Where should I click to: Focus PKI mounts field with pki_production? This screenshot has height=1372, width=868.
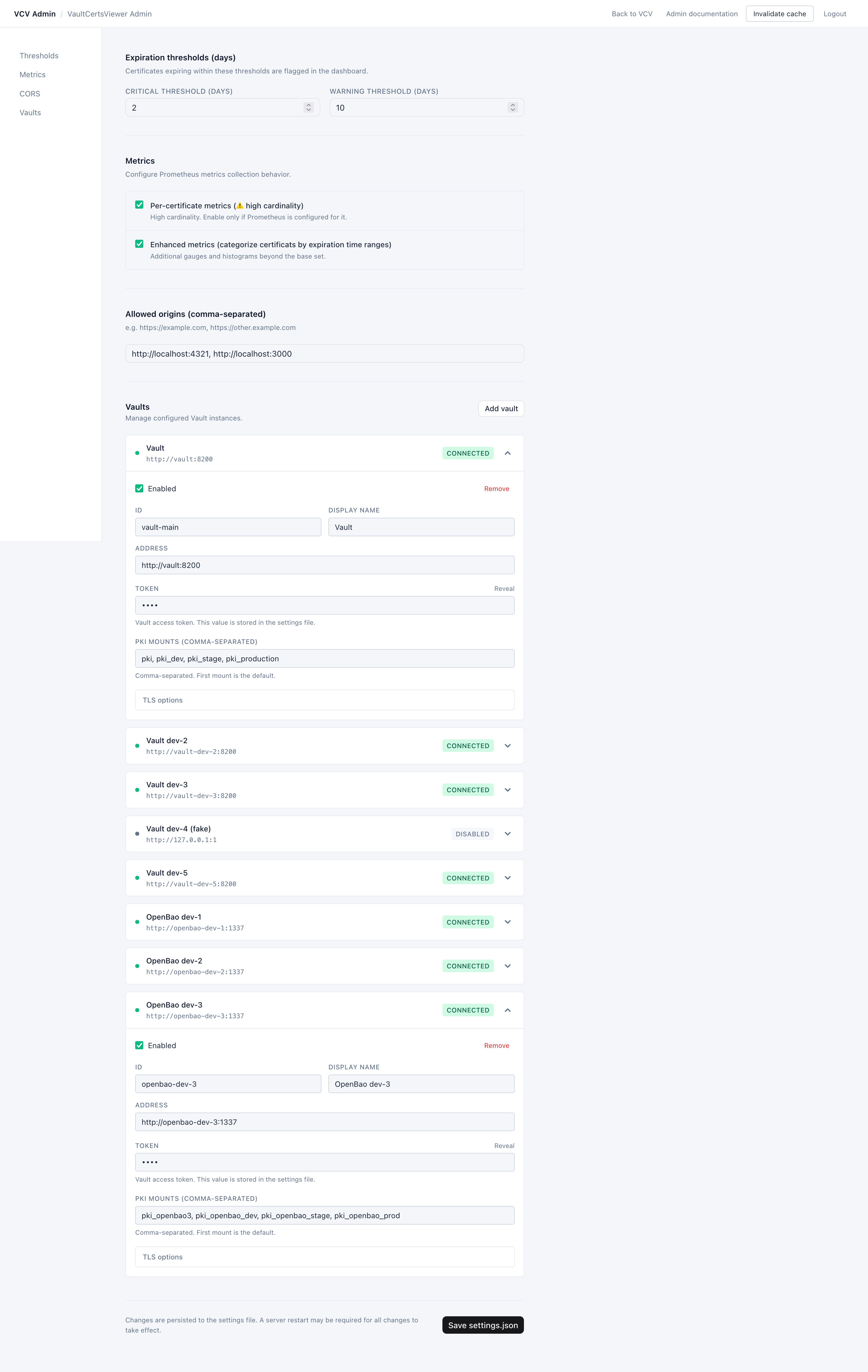pyautogui.click(x=325, y=659)
